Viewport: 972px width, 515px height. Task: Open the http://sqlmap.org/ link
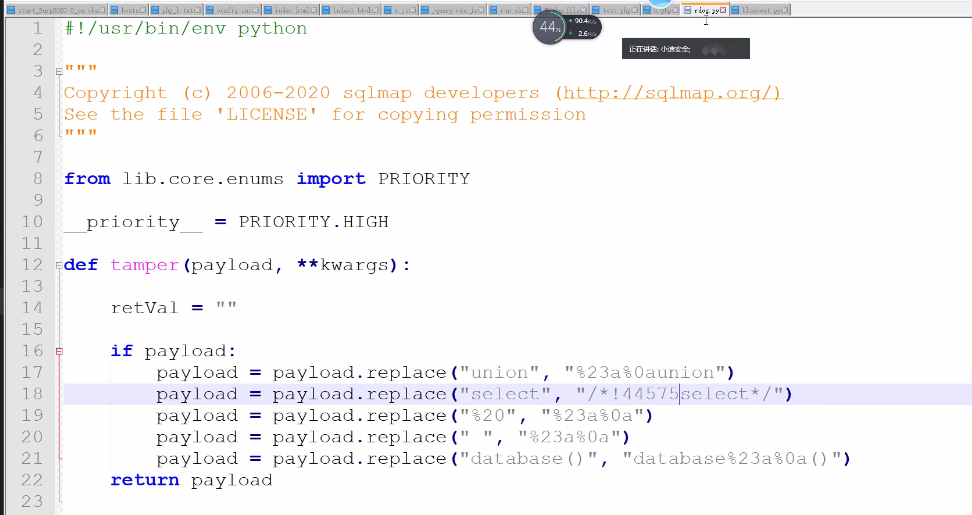point(669,92)
